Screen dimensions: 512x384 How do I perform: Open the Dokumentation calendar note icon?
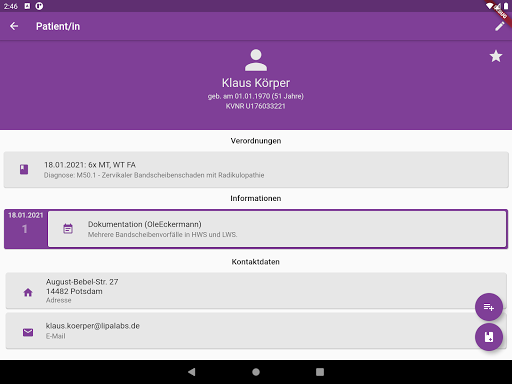(x=68, y=229)
